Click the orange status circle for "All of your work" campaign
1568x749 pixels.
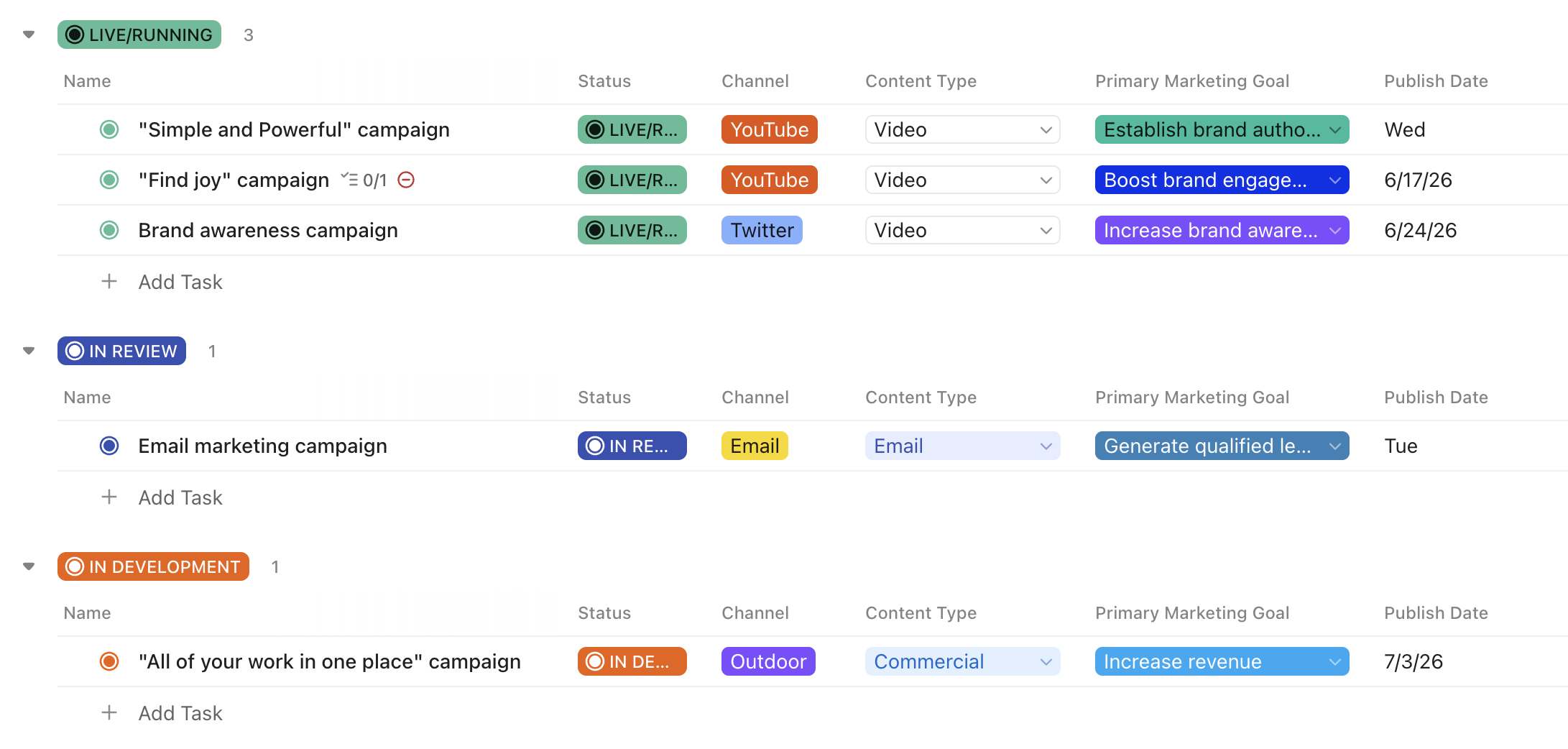coord(109,661)
